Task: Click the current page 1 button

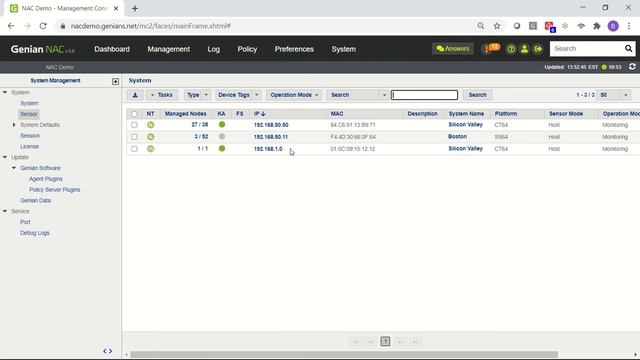Action: point(385,342)
